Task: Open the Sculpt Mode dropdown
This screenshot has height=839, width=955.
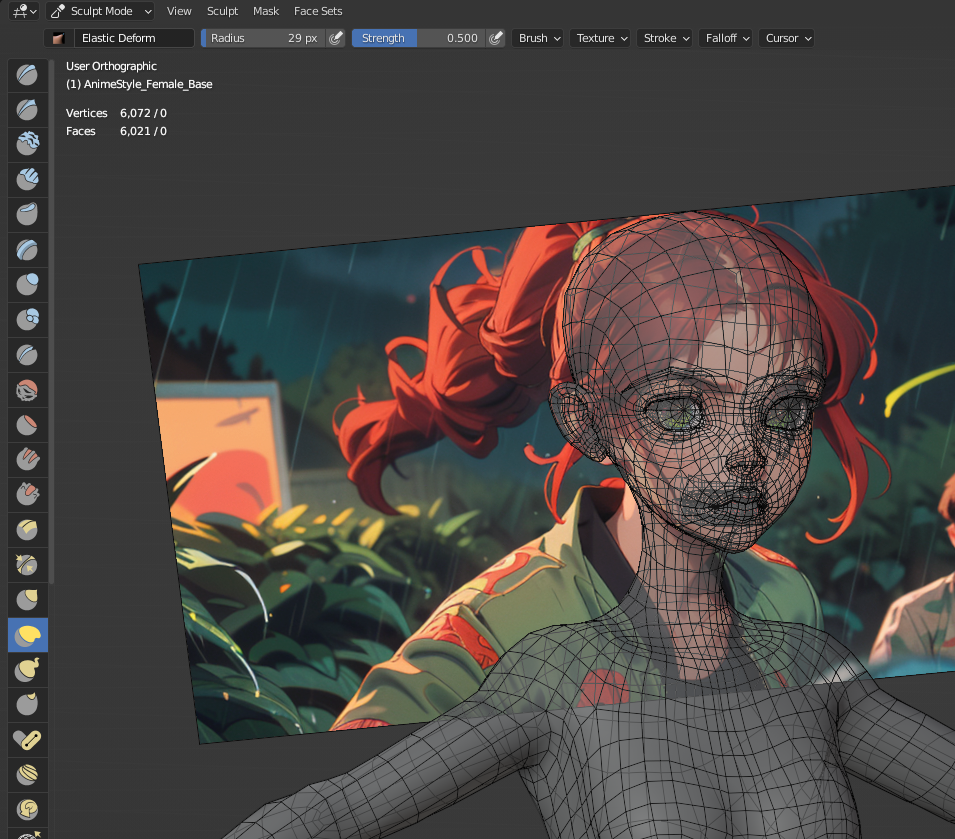Action: click(x=100, y=11)
